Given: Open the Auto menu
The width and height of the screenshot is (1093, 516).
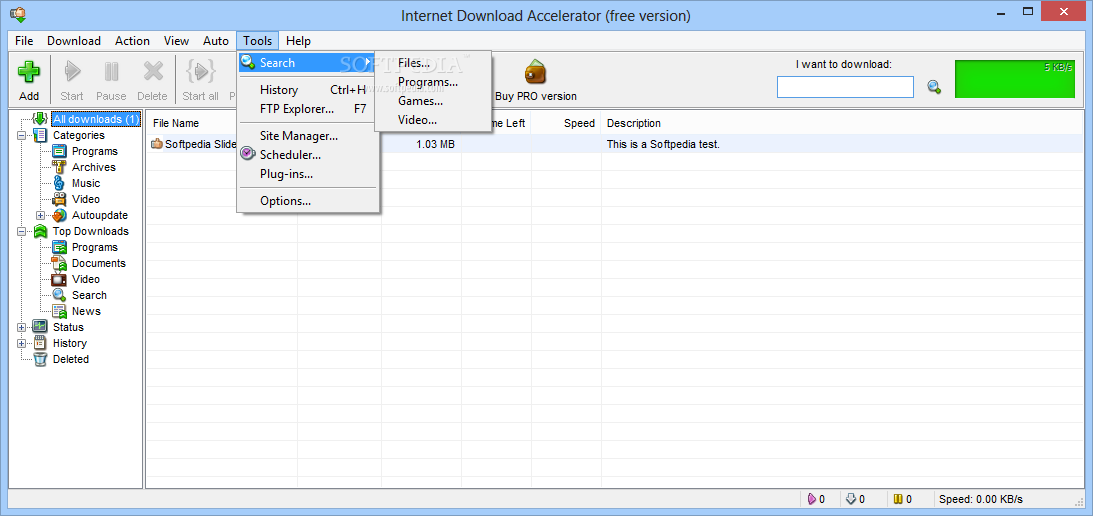Looking at the screenshot, I should [x=216, y=40].
